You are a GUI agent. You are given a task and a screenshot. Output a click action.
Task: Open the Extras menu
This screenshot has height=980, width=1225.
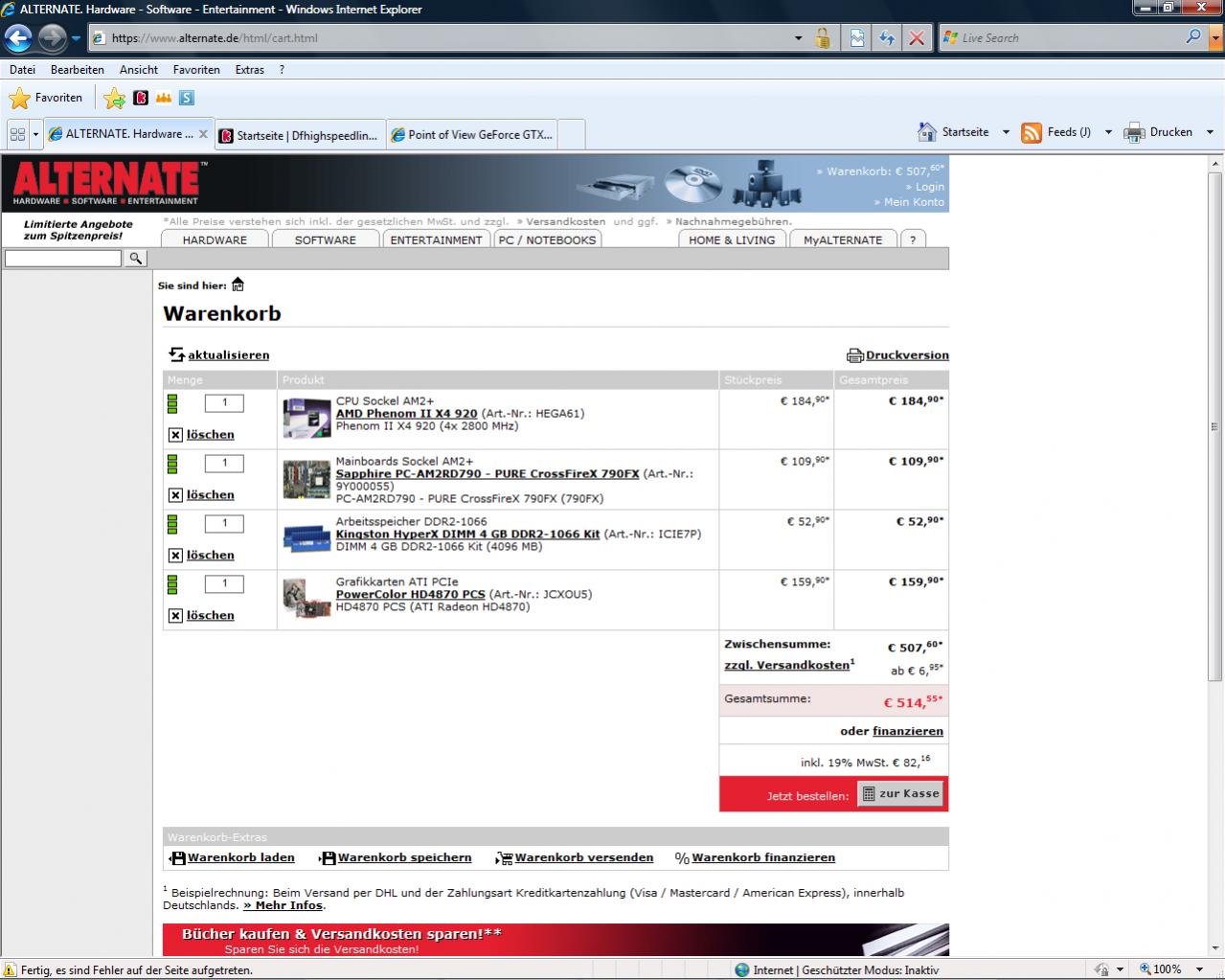tap(250, 70)
